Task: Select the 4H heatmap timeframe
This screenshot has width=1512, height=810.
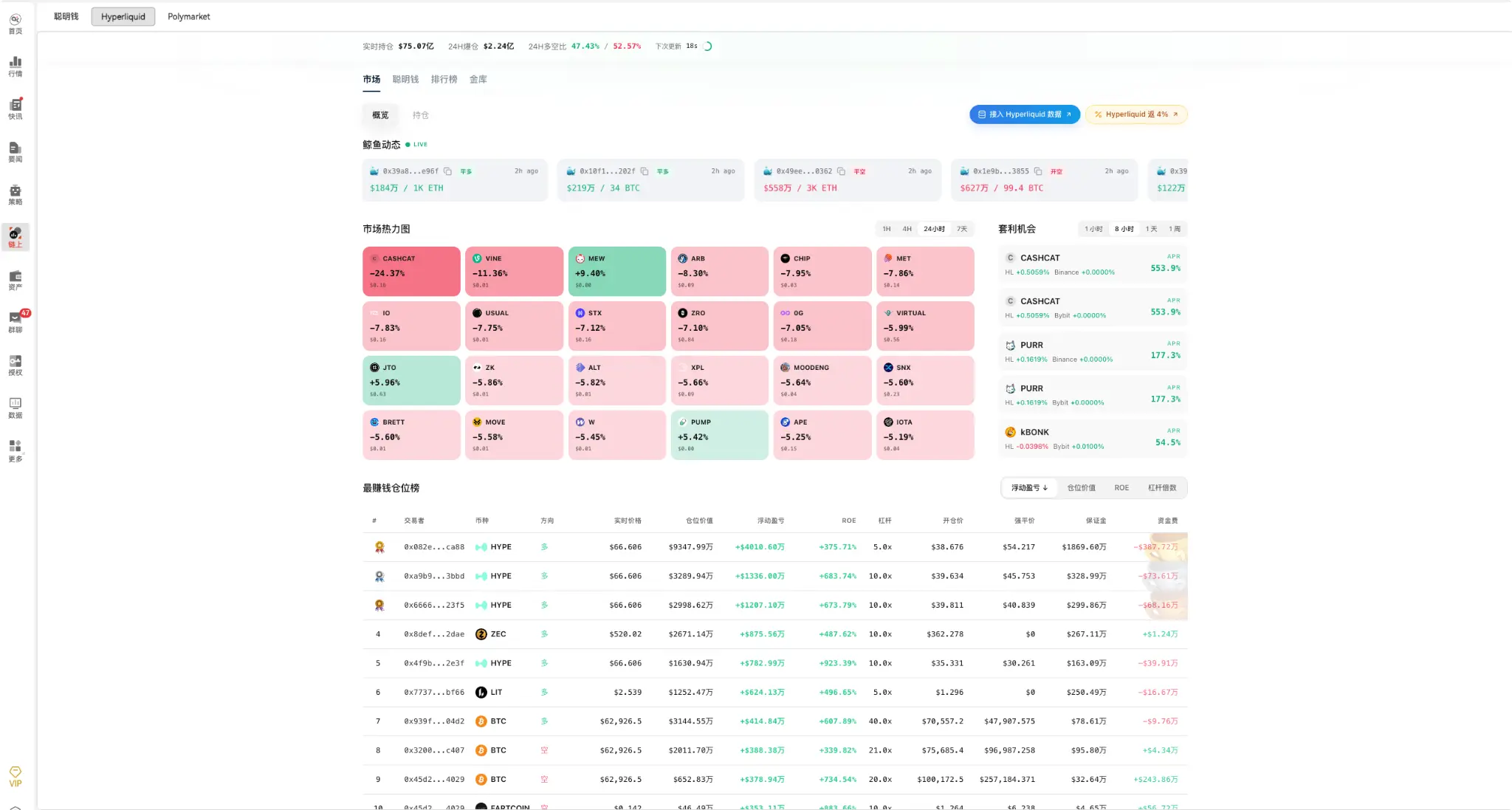Action: click(907, 229)
